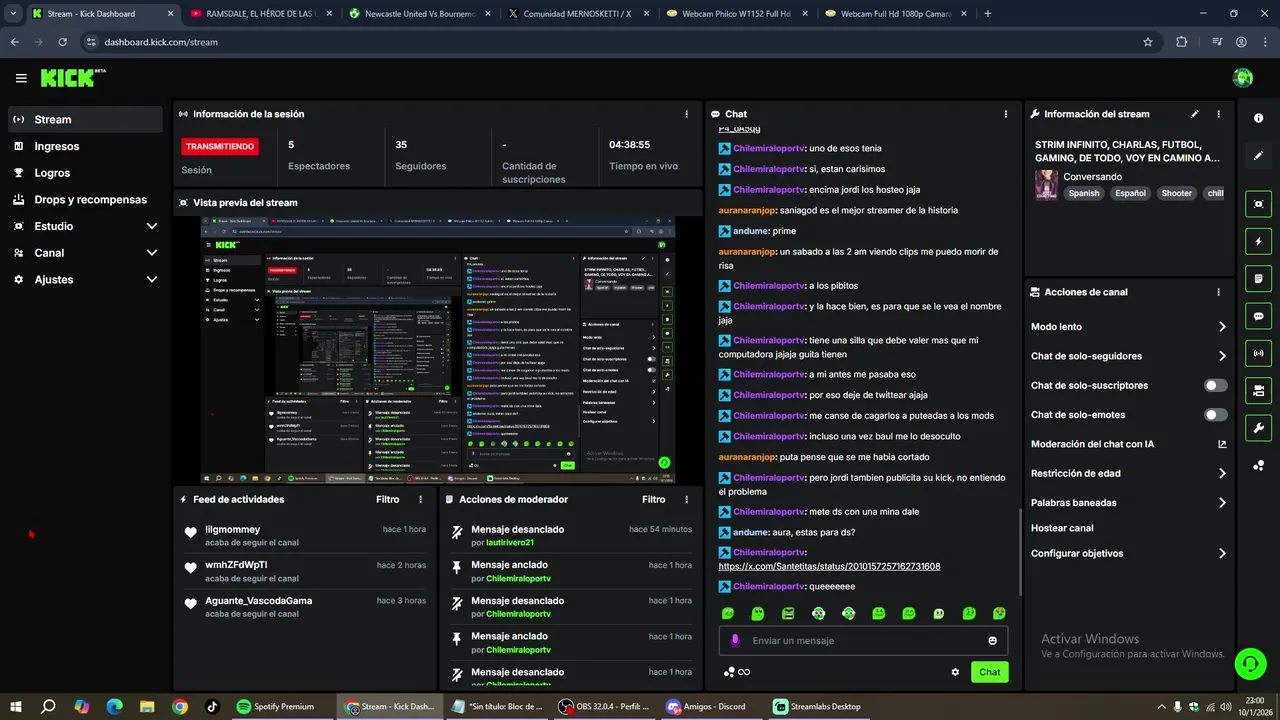The width and height of the screenshot is (1280, 720).
Task: Insert the last emote with heart eyes
Action: (x=999, y=613)
